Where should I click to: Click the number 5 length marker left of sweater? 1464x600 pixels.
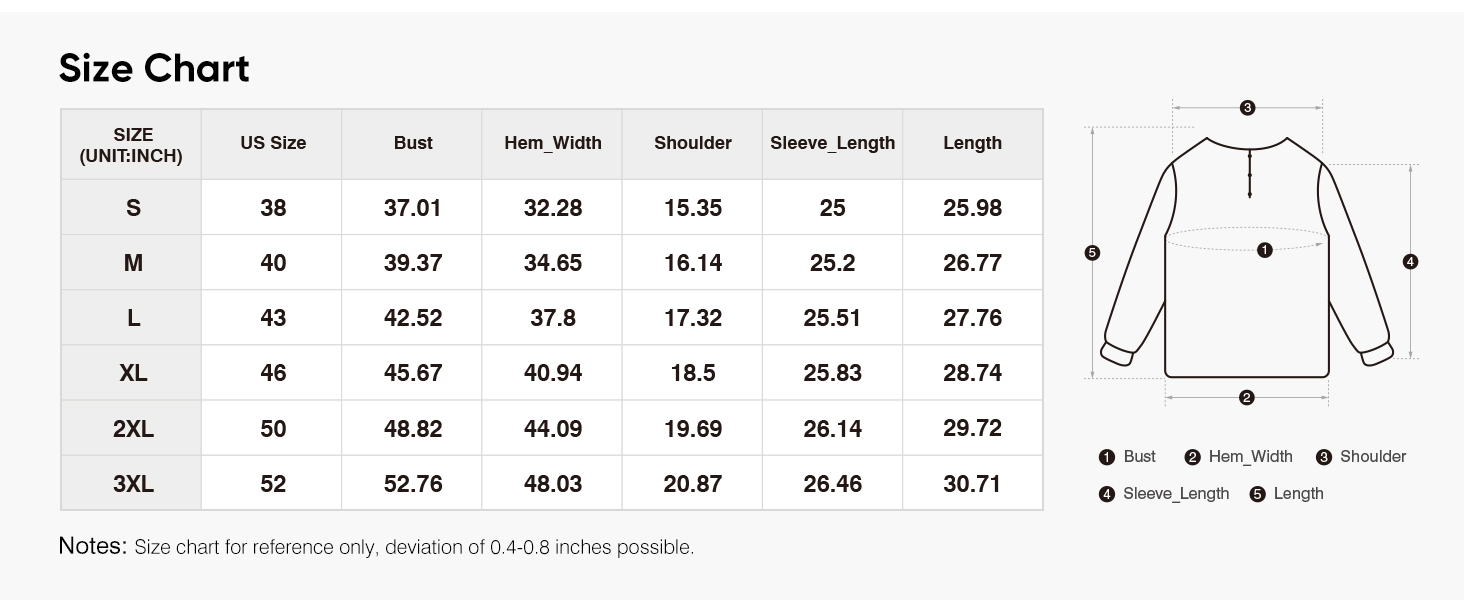(x=1092, y=253)
